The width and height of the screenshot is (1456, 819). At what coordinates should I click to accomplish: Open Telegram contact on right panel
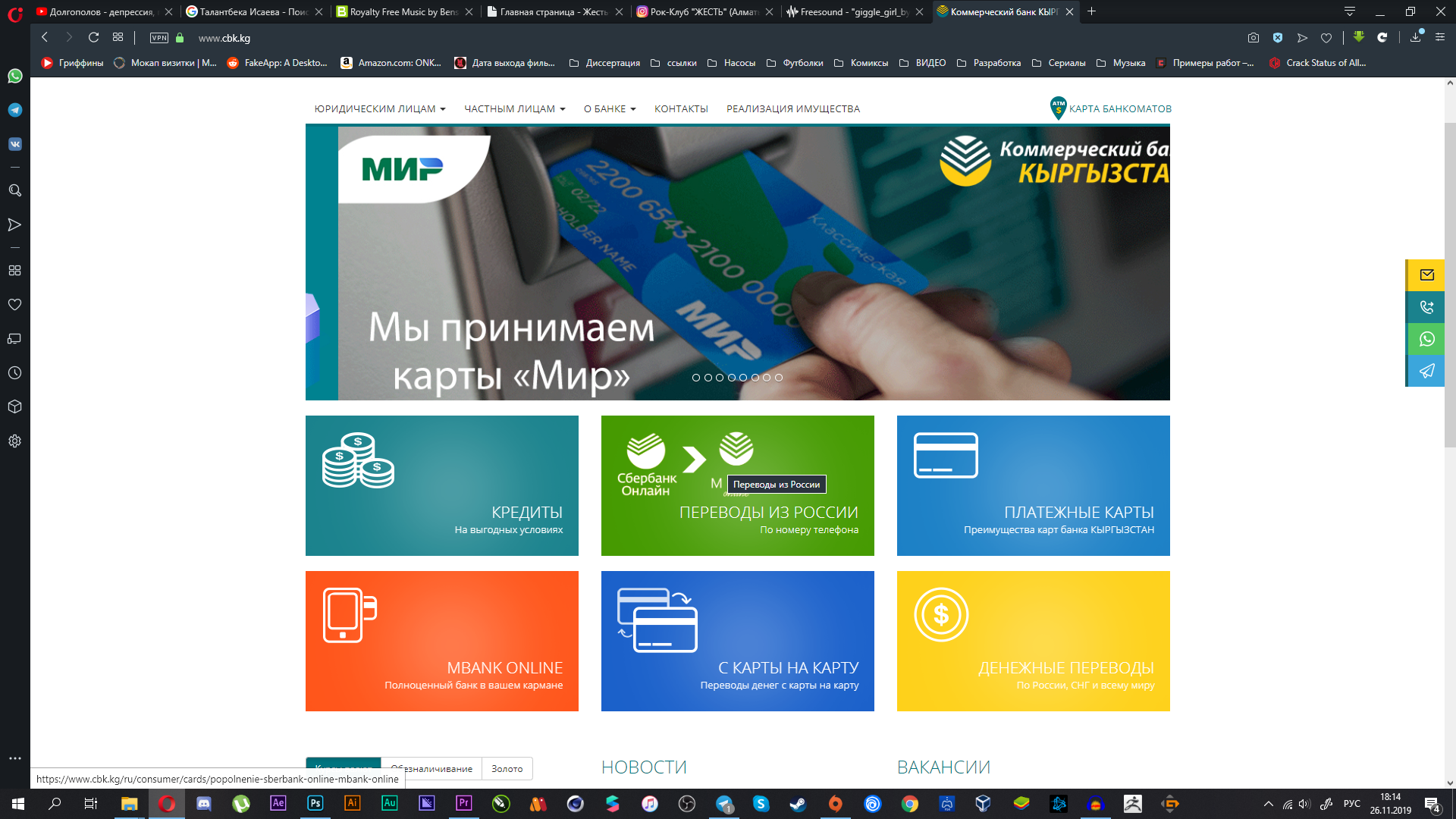tap(1426, 371)
